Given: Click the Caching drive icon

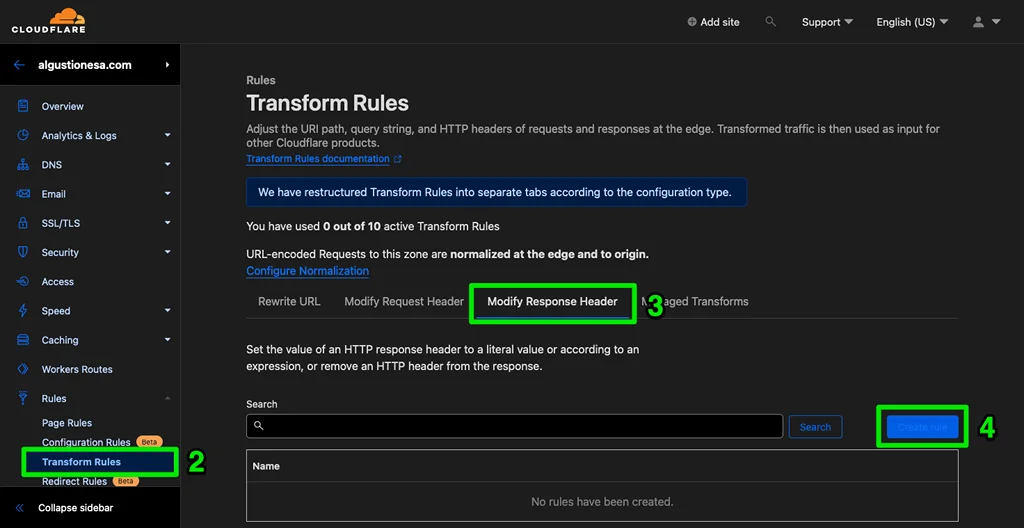Looking at the screenshot, I should pos(23,340).
